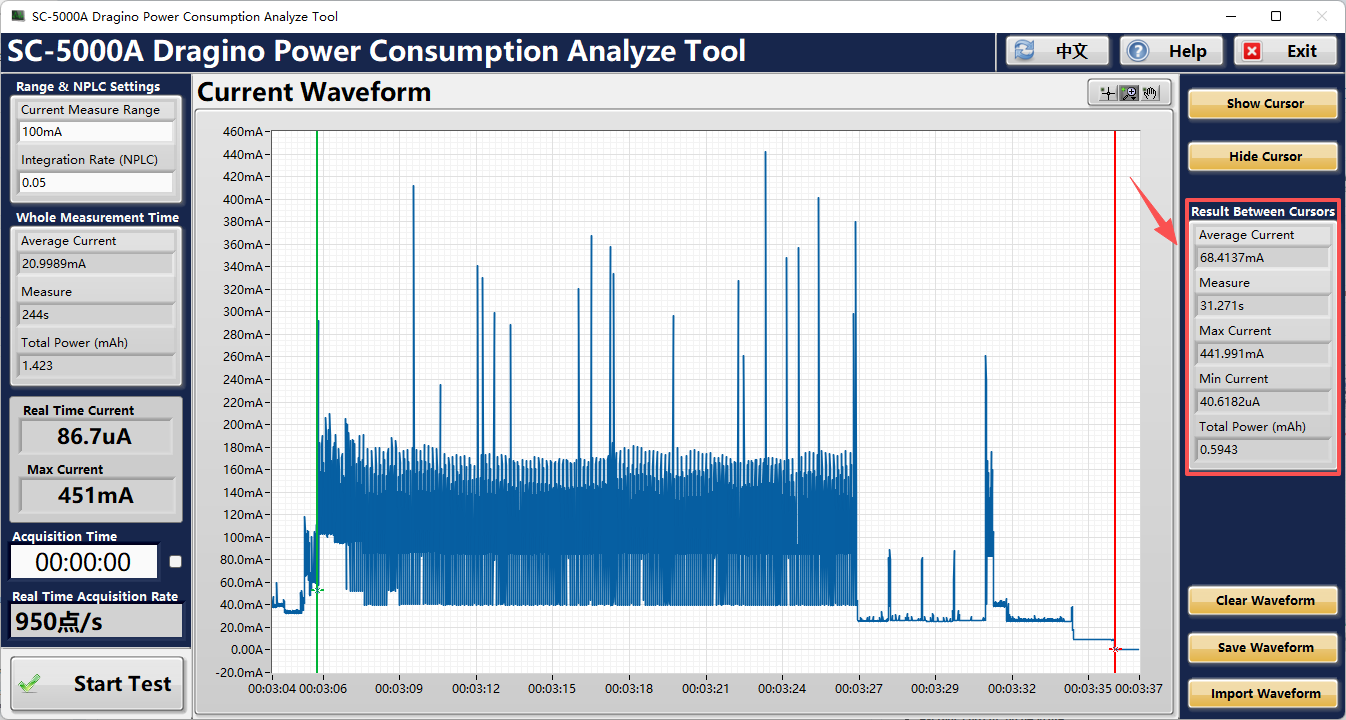This screenshot has width=1346, height=720.
Task: Click the 1.423 total power value
Action: click(x=96, y=366)
